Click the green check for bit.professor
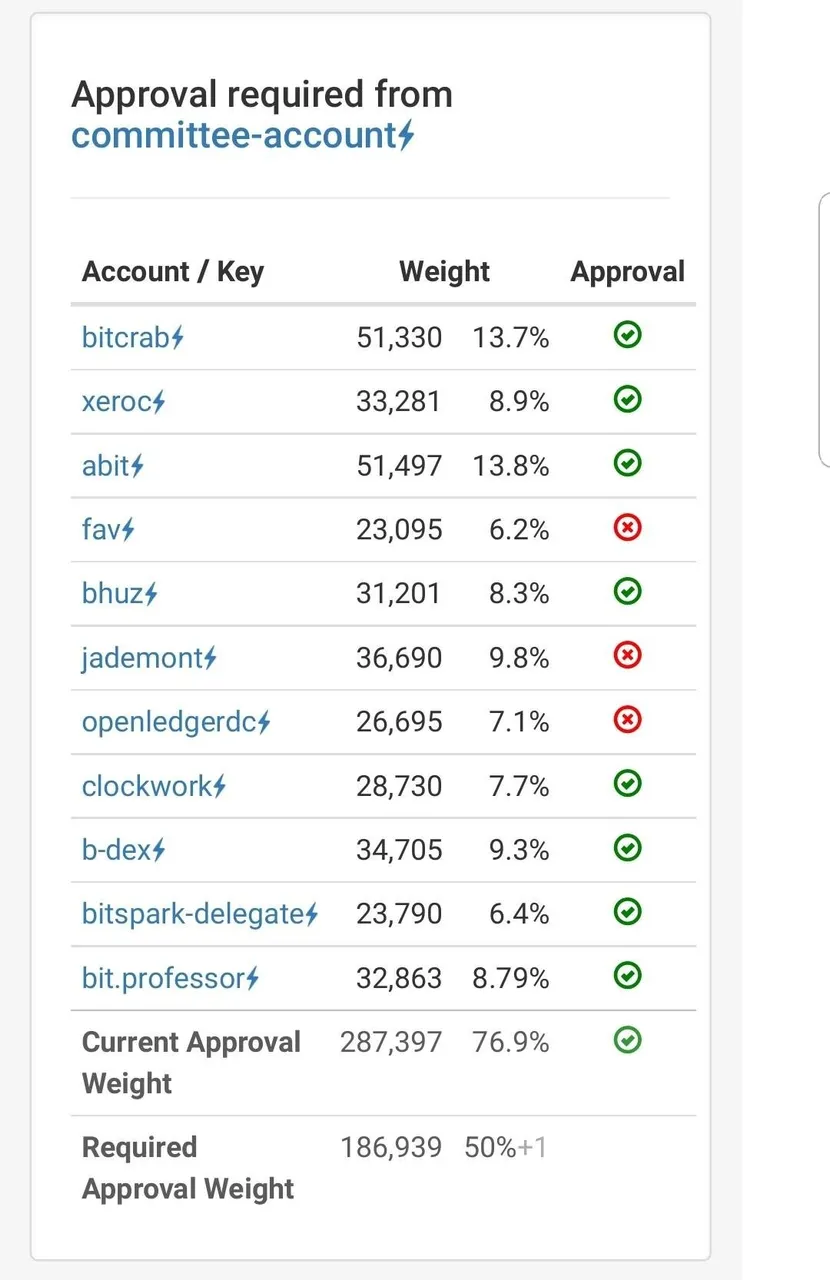The height and width of the screenshot is (1280, 830). (627, 976)
